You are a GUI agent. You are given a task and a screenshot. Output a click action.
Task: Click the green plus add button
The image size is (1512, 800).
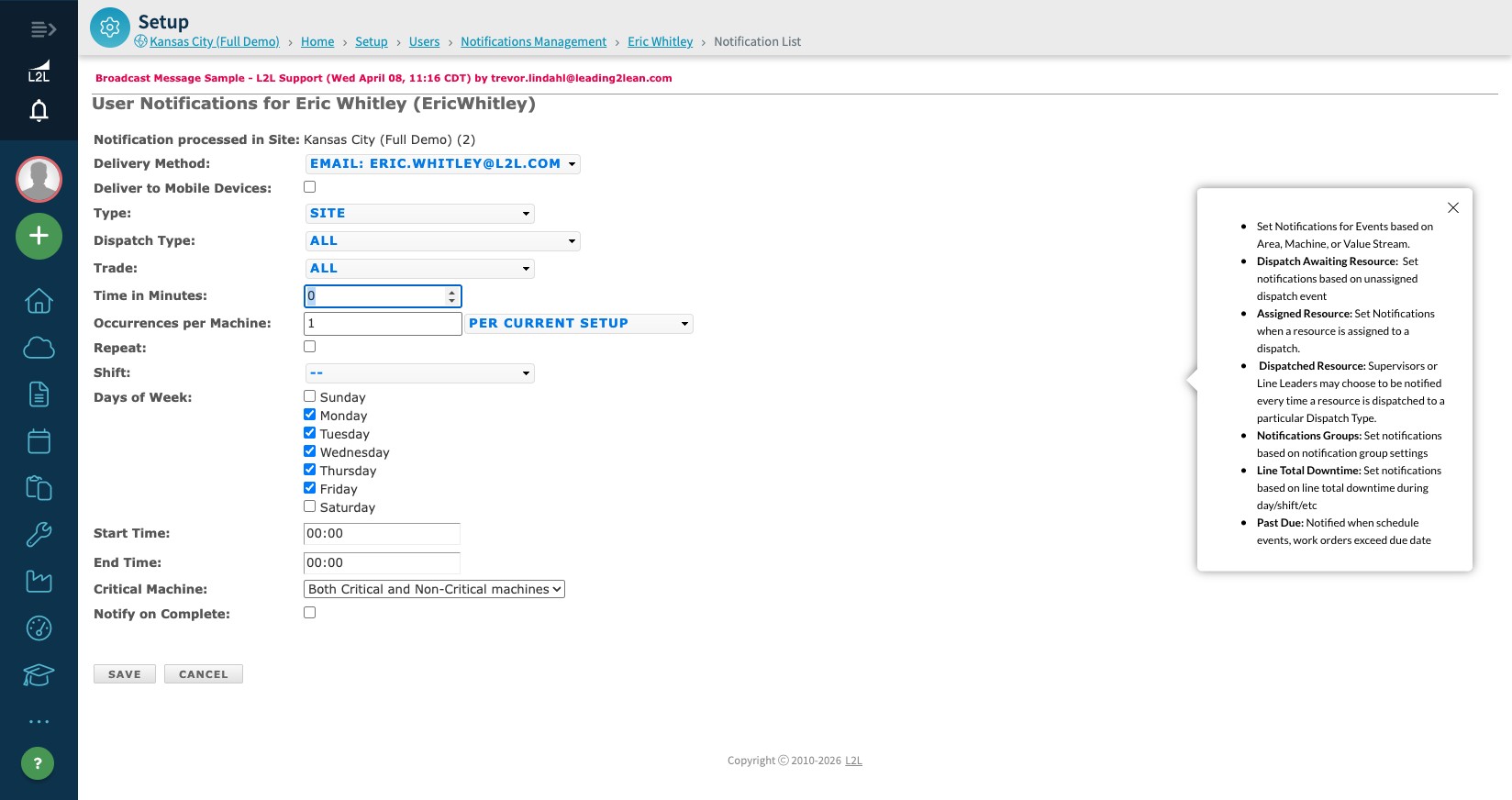(39, 236)
